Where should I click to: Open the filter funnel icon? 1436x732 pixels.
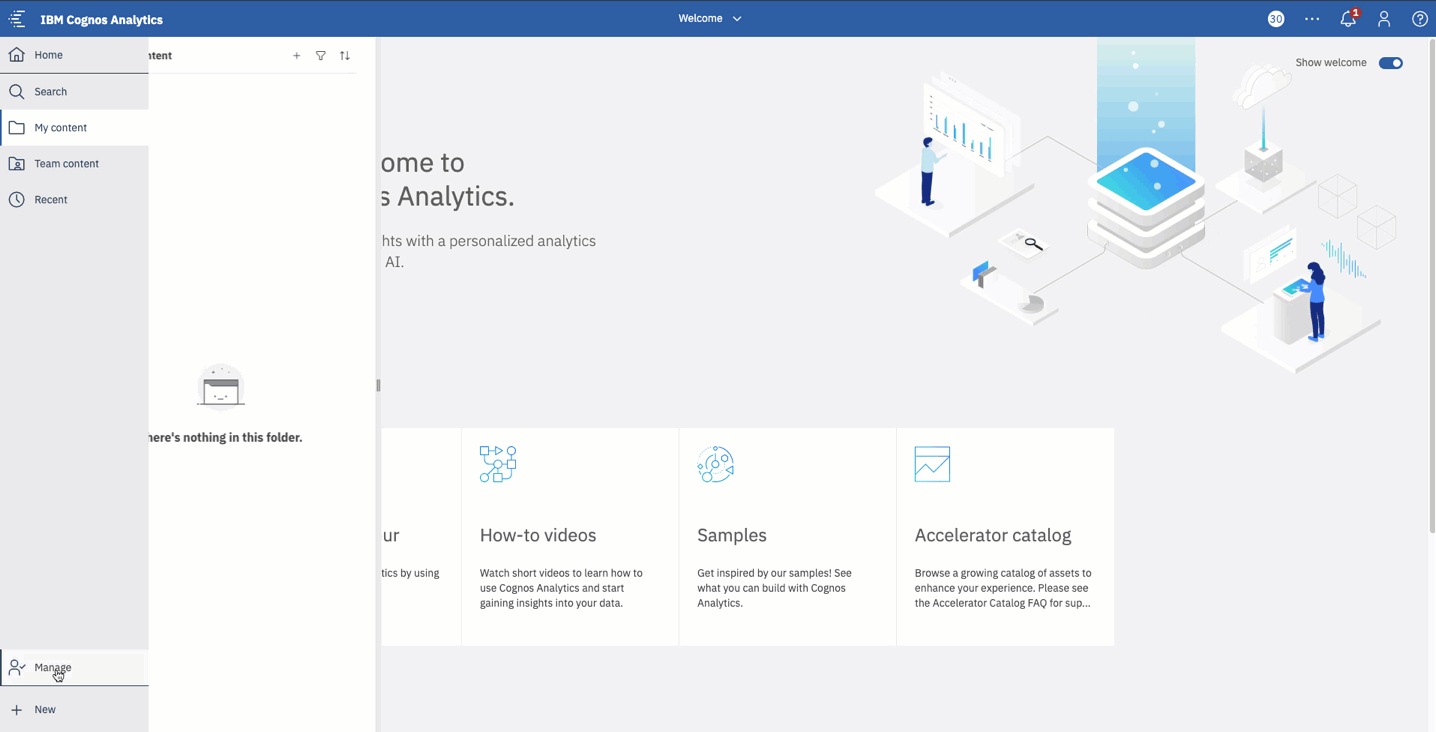pyautogui.click(x=321, y=56)
